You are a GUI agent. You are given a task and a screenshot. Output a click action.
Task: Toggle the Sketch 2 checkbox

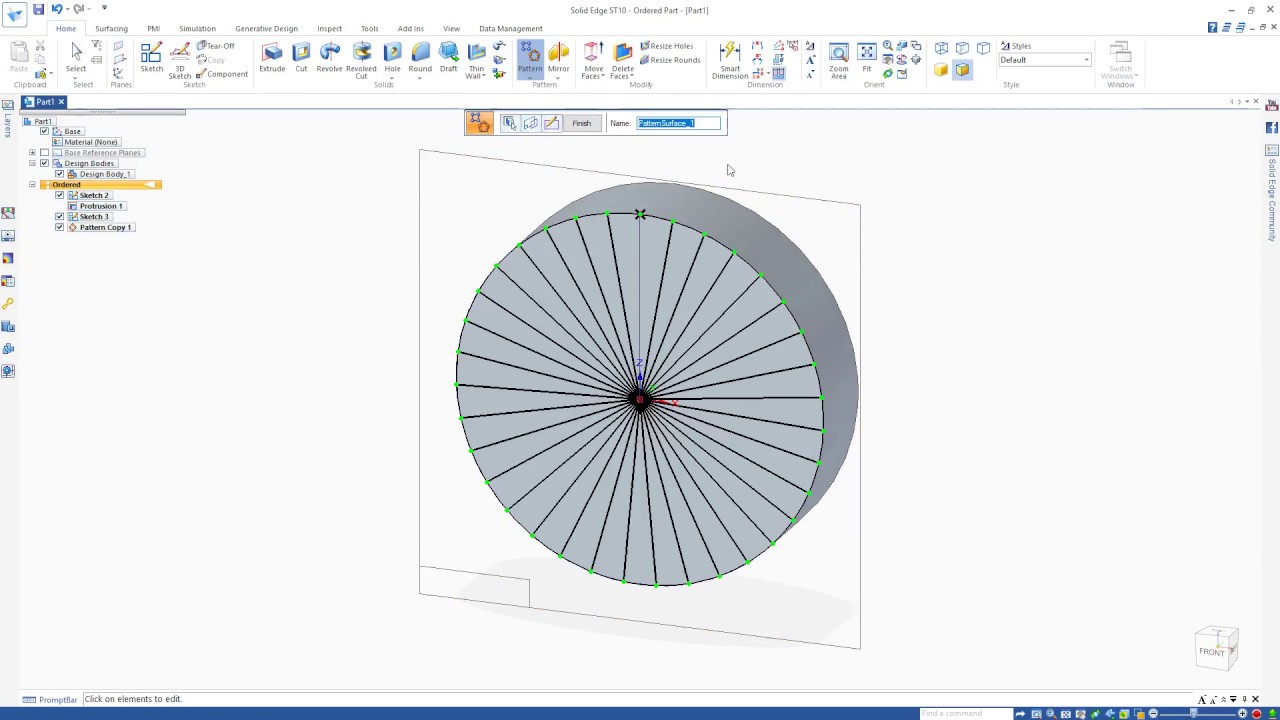point(59,195)
